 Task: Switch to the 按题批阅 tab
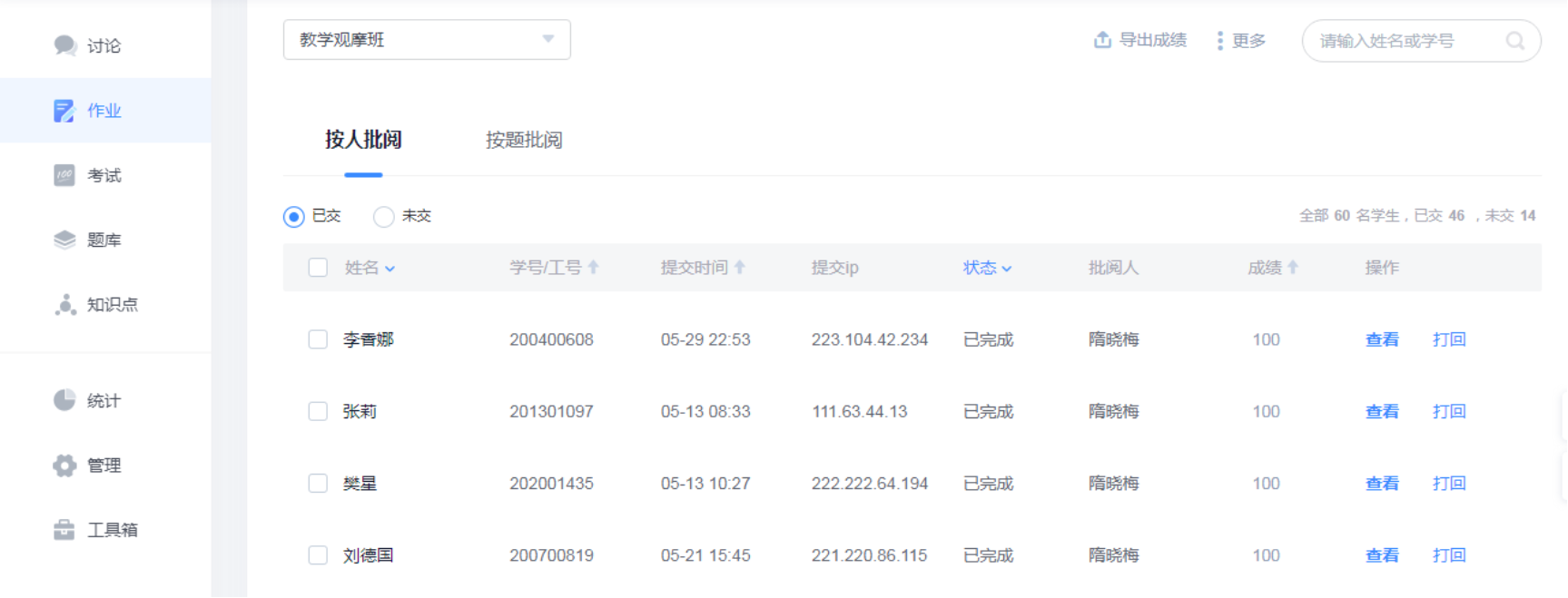[524, 140]
